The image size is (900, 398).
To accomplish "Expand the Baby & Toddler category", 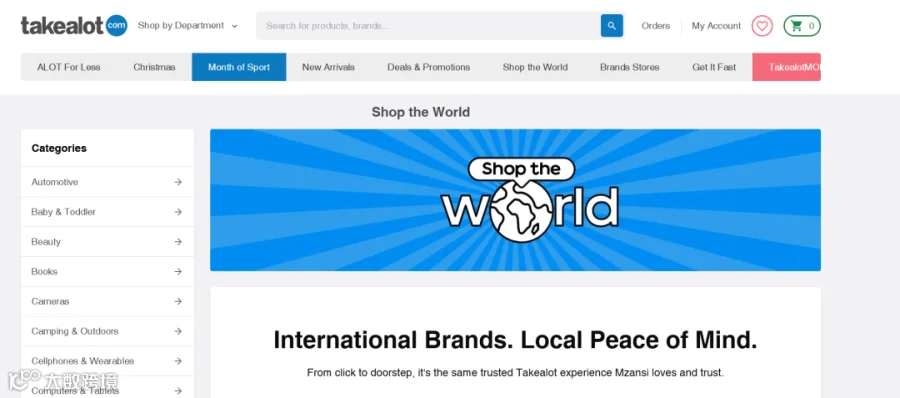I will coord(107,212).
